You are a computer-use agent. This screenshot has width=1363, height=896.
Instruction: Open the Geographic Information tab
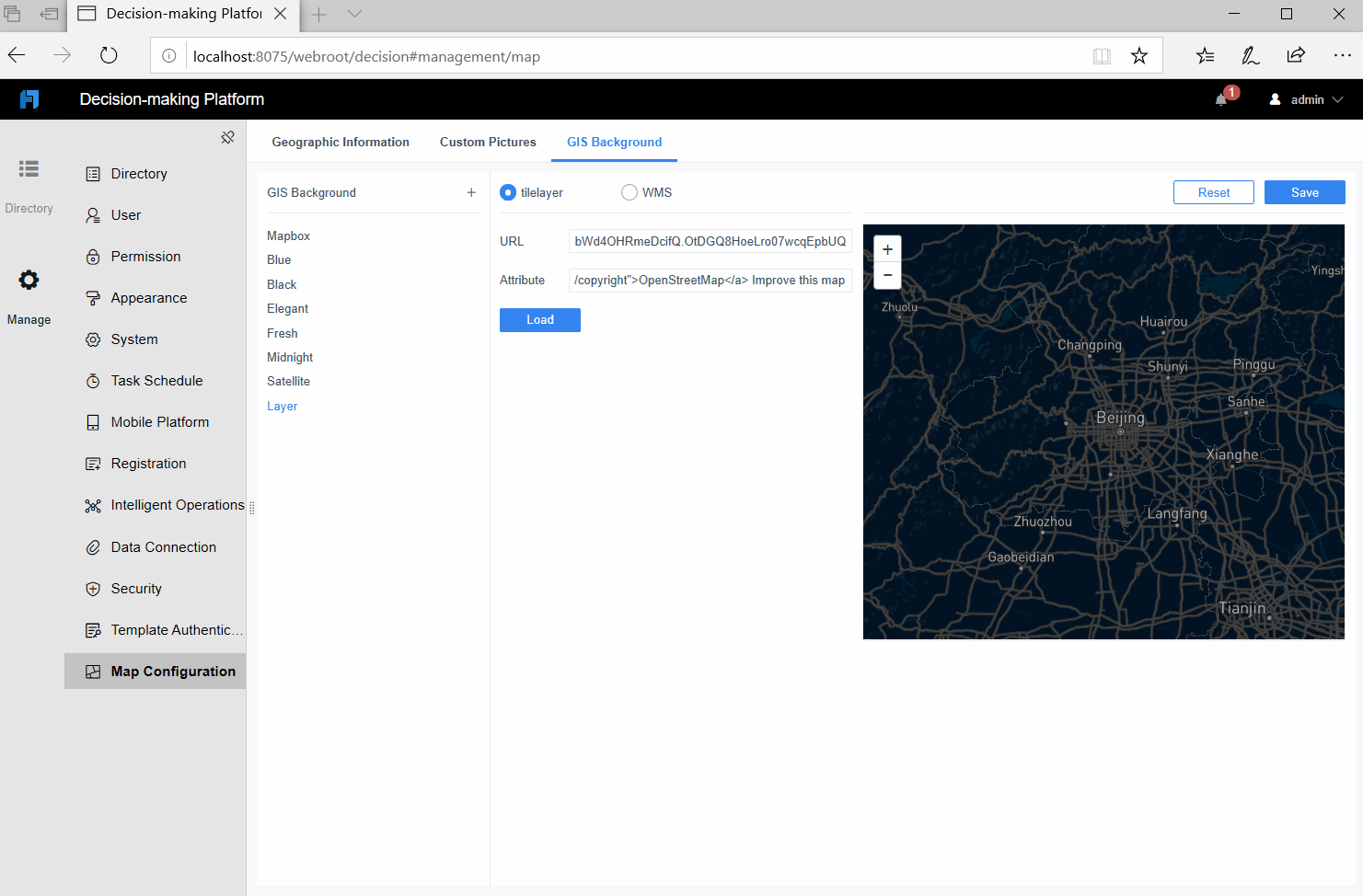point(341,142)
